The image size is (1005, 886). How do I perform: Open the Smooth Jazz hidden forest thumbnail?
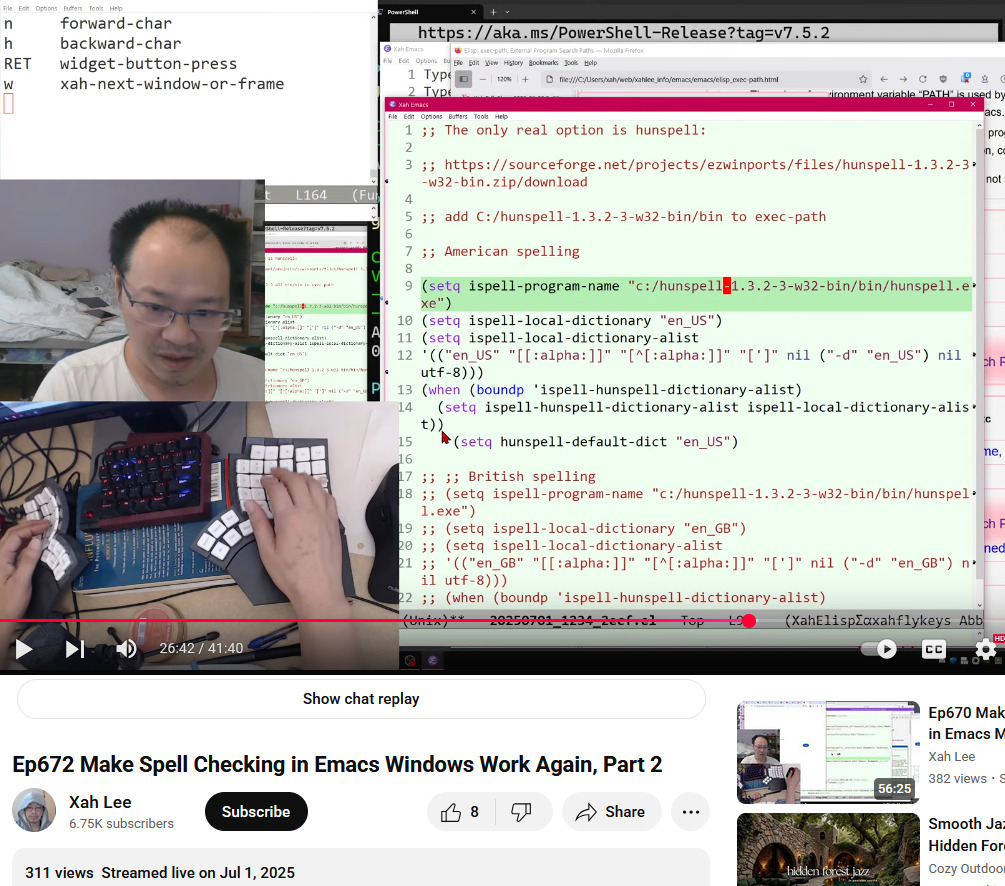(x=828, y=849)
